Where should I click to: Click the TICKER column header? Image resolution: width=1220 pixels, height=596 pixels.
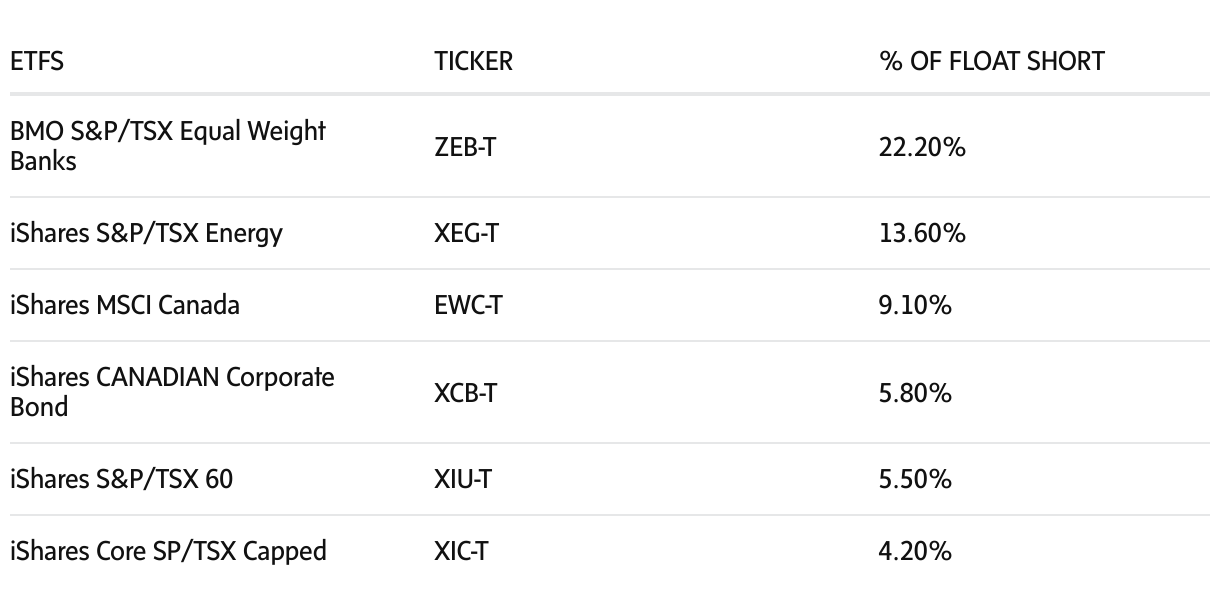point(473,61)
